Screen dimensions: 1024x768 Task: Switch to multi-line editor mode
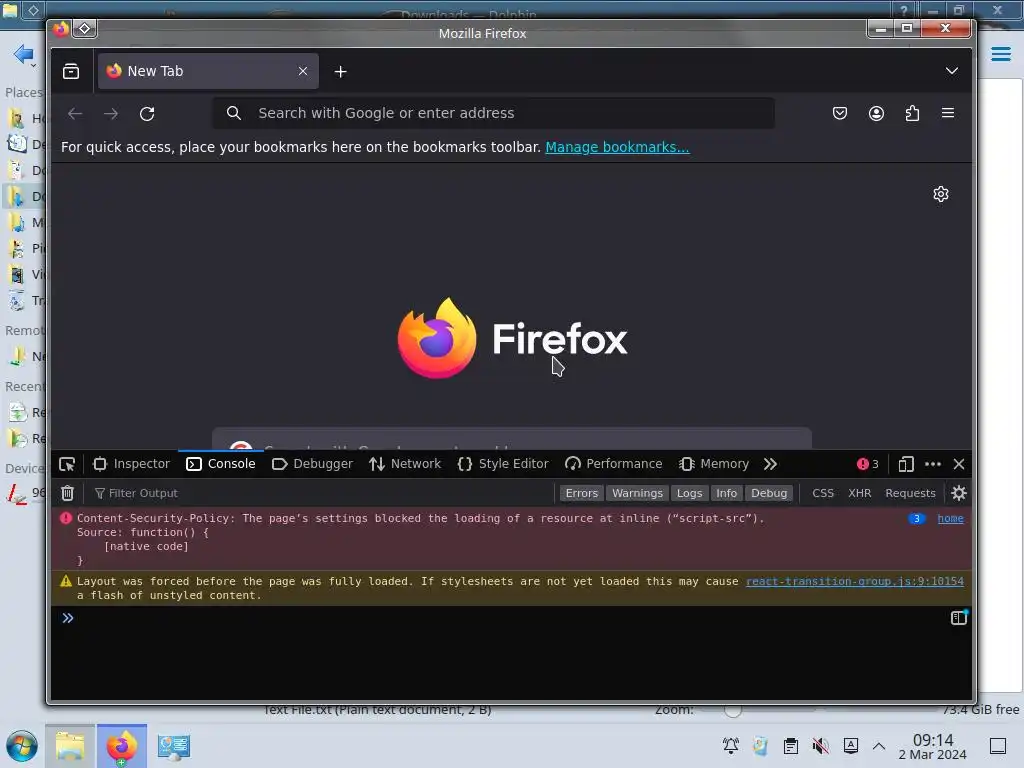point(959,618)
